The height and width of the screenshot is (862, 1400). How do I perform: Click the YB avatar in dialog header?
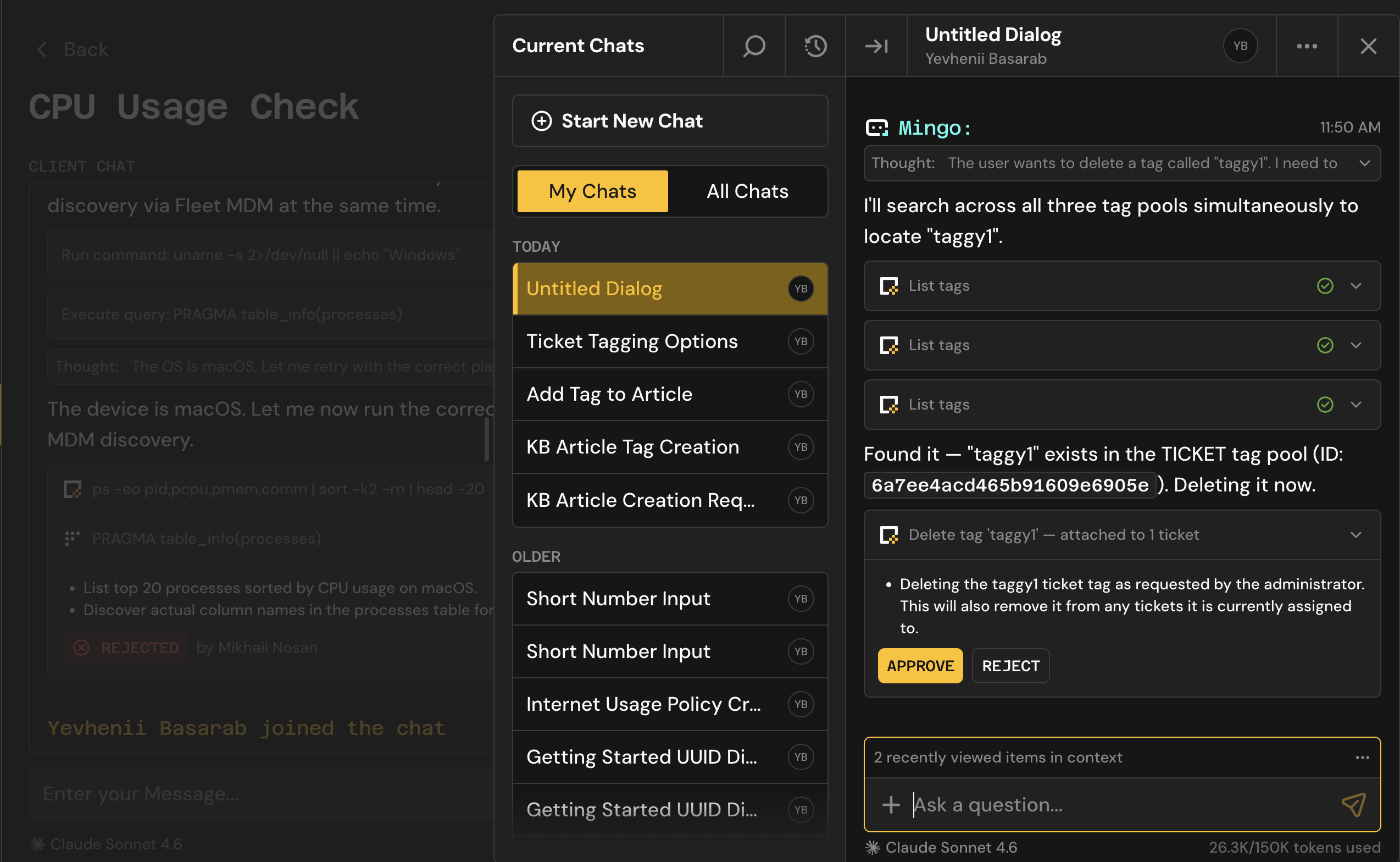coord(1241,46)
